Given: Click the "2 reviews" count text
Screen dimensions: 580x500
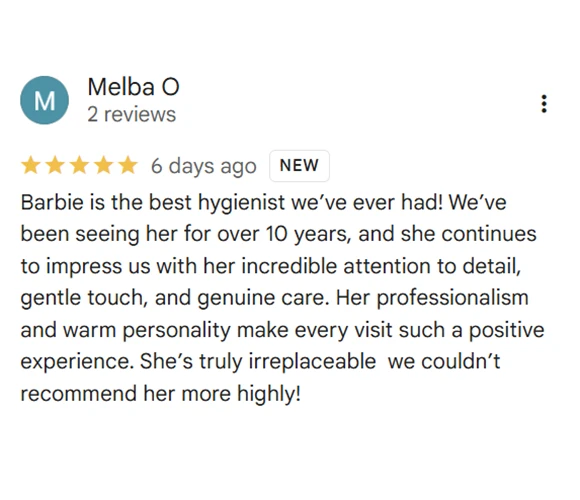Looking at the screenshot, I should (132, 114).
